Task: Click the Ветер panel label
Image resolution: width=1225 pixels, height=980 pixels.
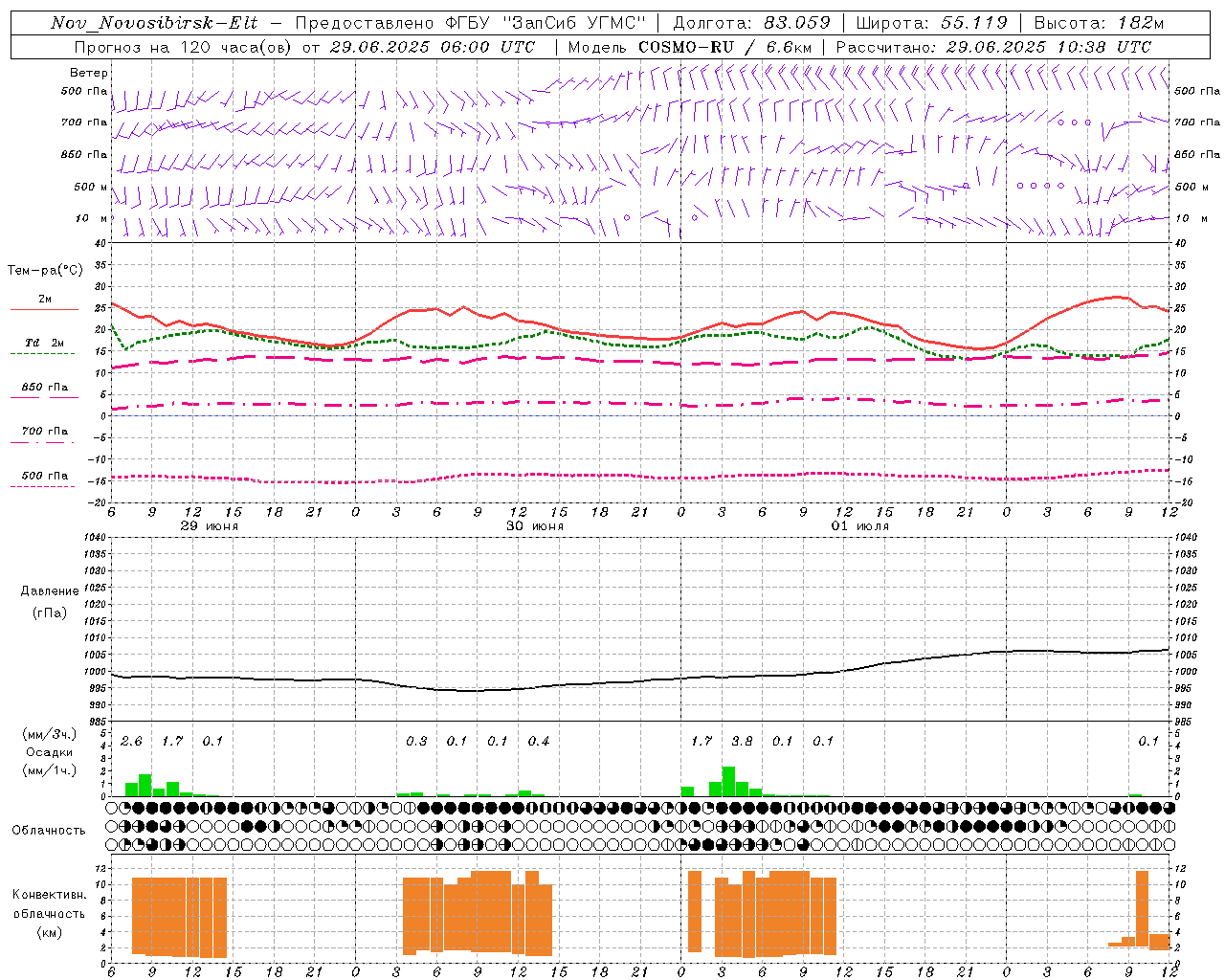Action: pos(89,73)
